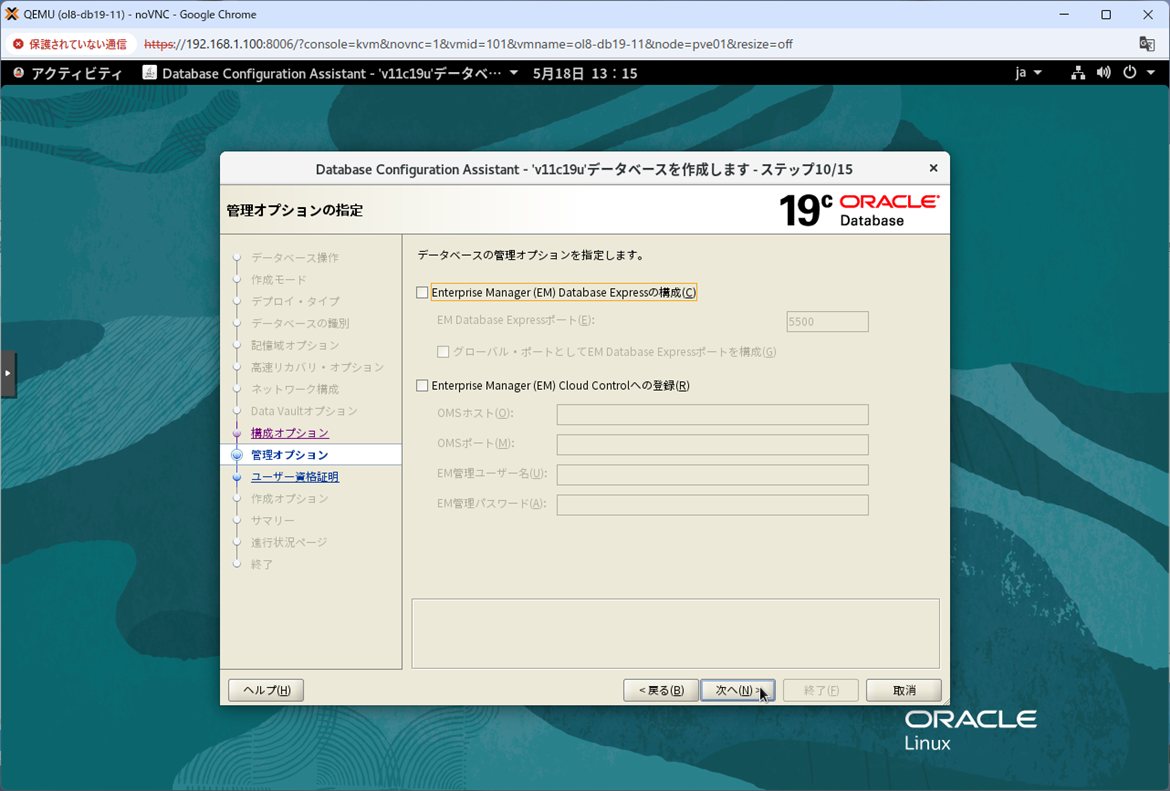
Task: Click the ヘルプ(H) help button
Action: click(266, 690)
